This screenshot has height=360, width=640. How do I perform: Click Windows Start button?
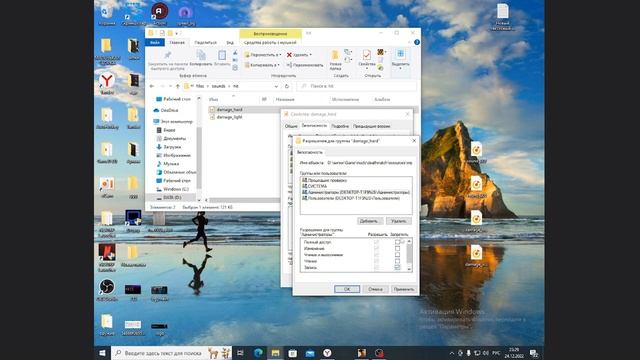[x=102, y=353]
